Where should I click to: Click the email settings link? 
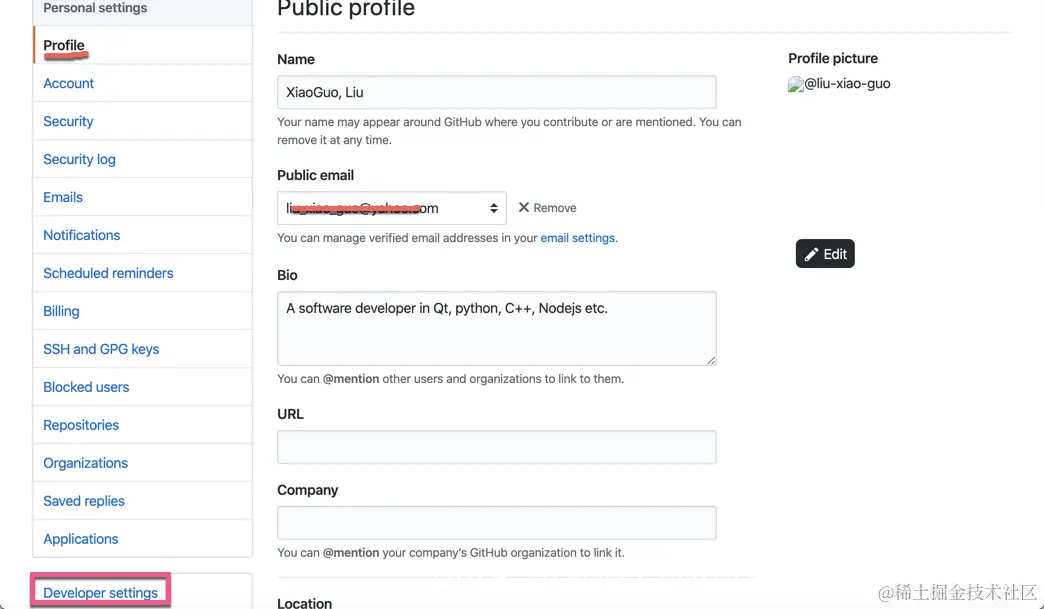click(x=578, y=238)
